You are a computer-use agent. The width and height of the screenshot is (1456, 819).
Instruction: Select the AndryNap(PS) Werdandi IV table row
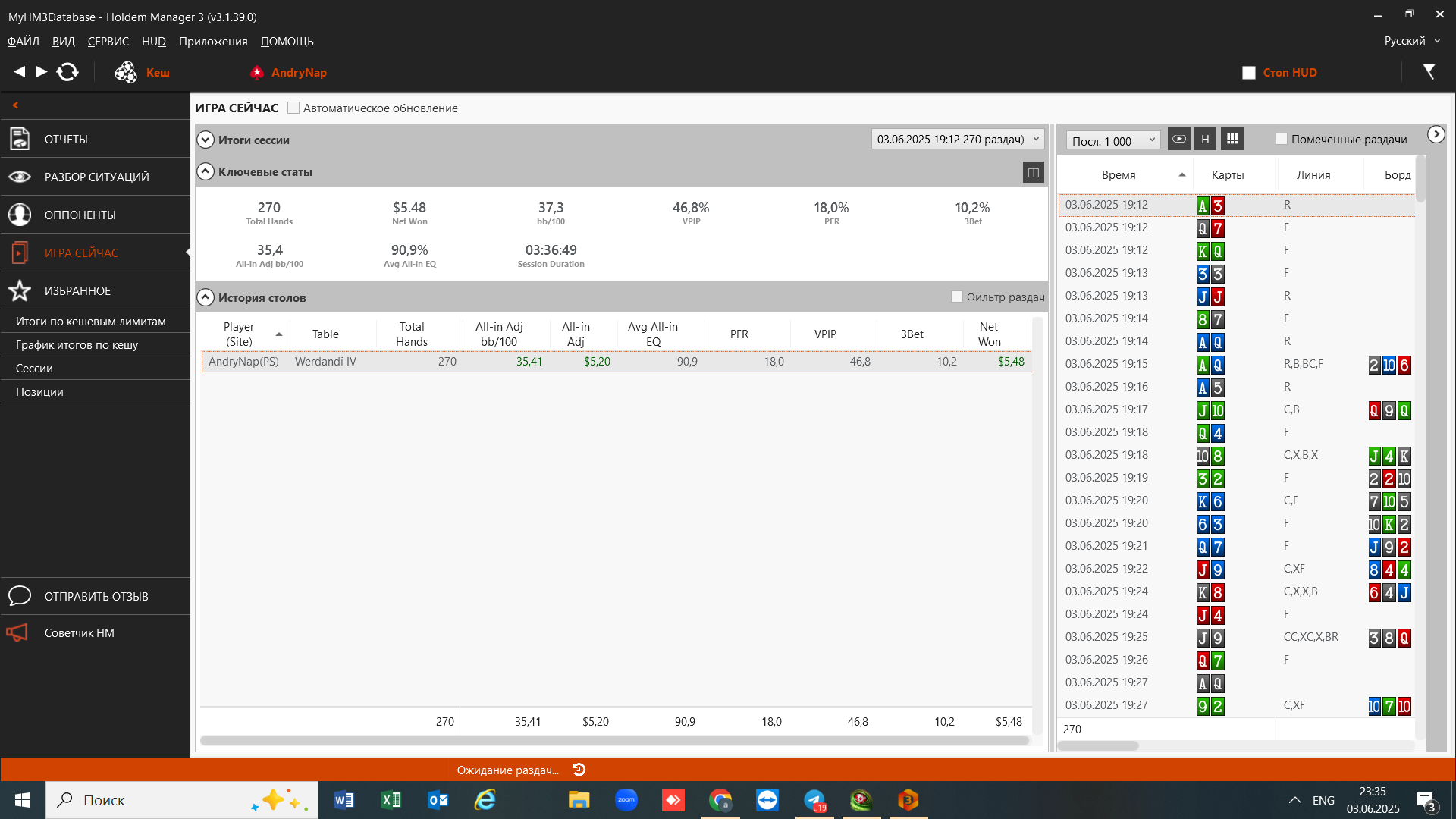[617, 362]
